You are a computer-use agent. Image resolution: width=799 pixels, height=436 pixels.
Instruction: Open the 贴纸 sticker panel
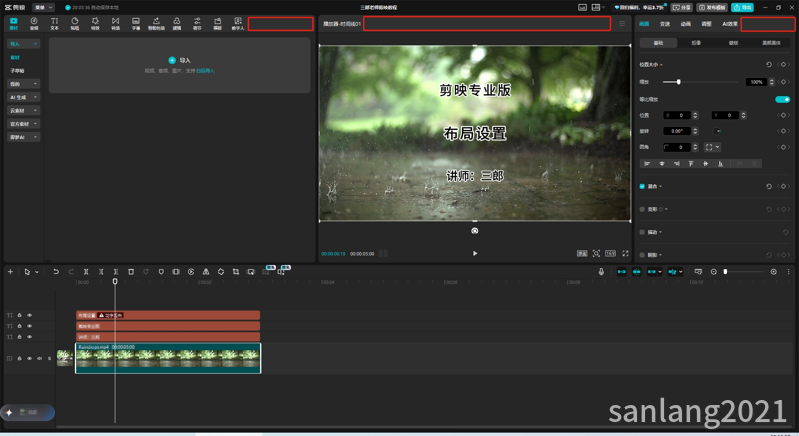pyautogui.click(x=75, y=23)
